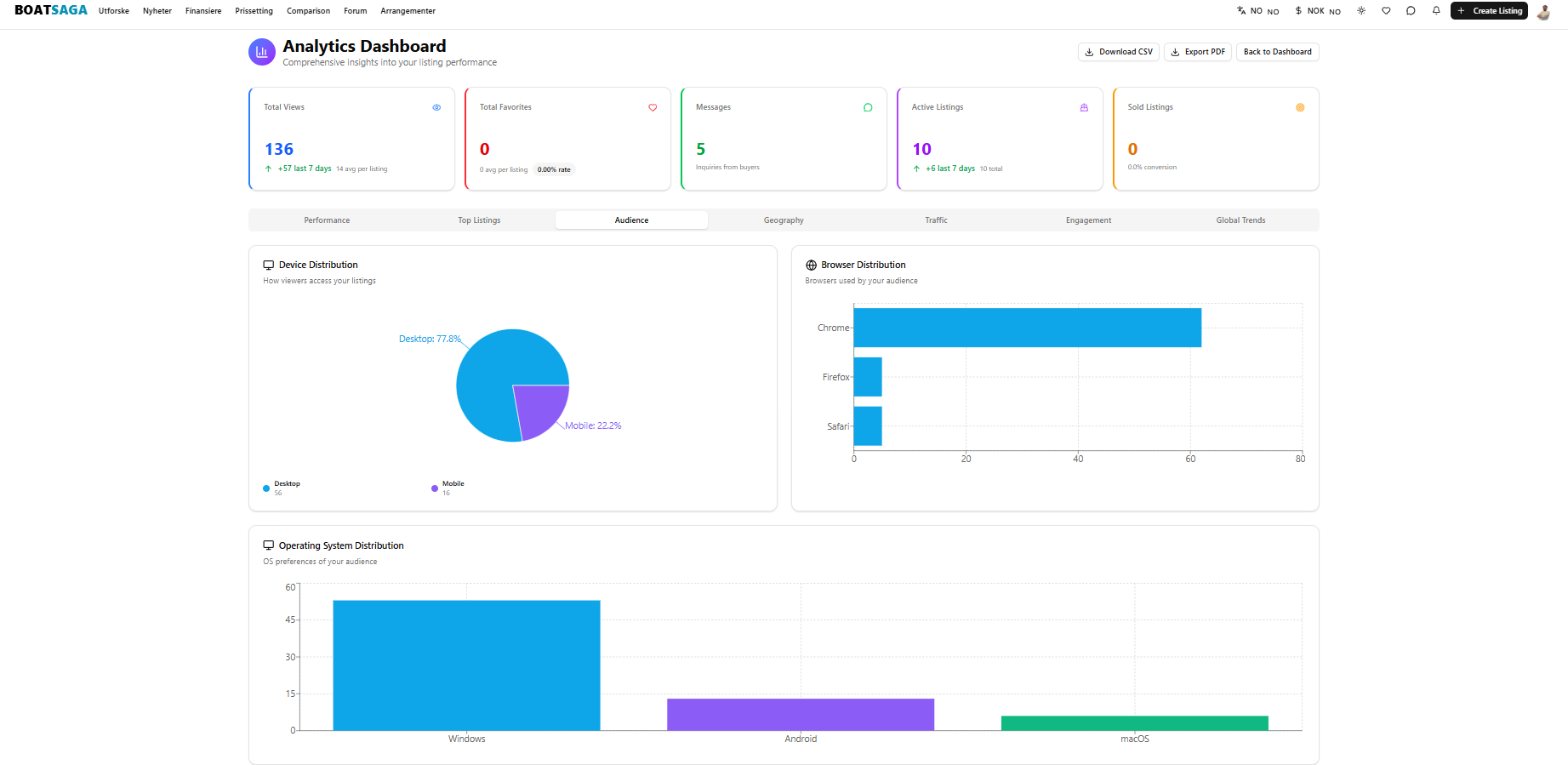This screenshot has height=765, width=1568.
Task: Switch to the Top Listings tab
Action: coord(479,220)
